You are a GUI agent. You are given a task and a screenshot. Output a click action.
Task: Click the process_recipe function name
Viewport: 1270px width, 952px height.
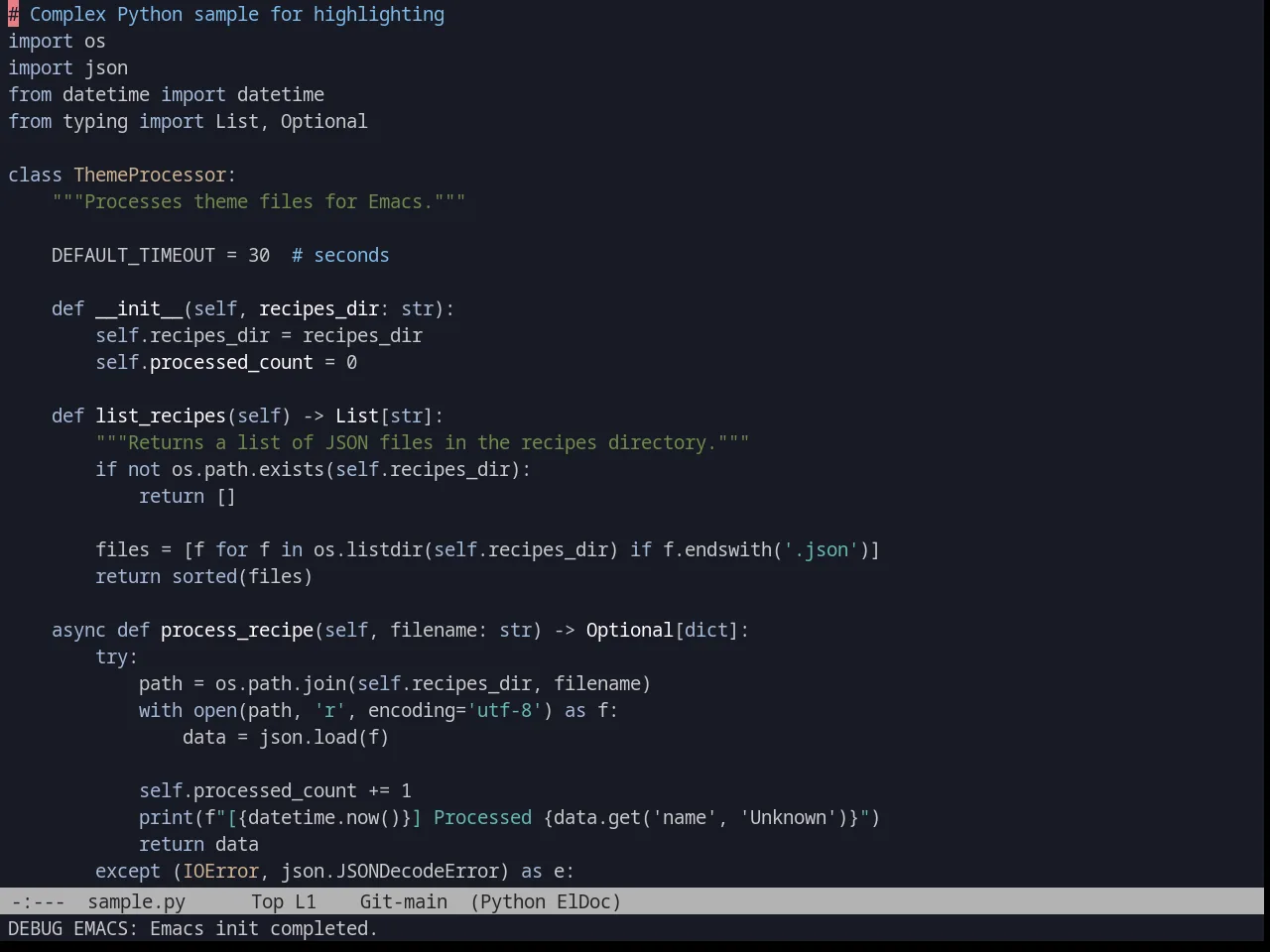pyautogui.click(x=237, y=630)
